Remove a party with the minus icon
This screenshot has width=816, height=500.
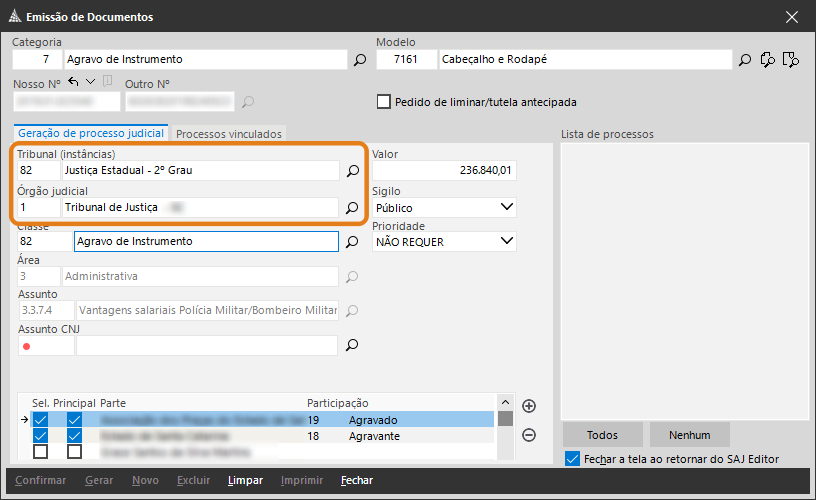pos(529,435)
